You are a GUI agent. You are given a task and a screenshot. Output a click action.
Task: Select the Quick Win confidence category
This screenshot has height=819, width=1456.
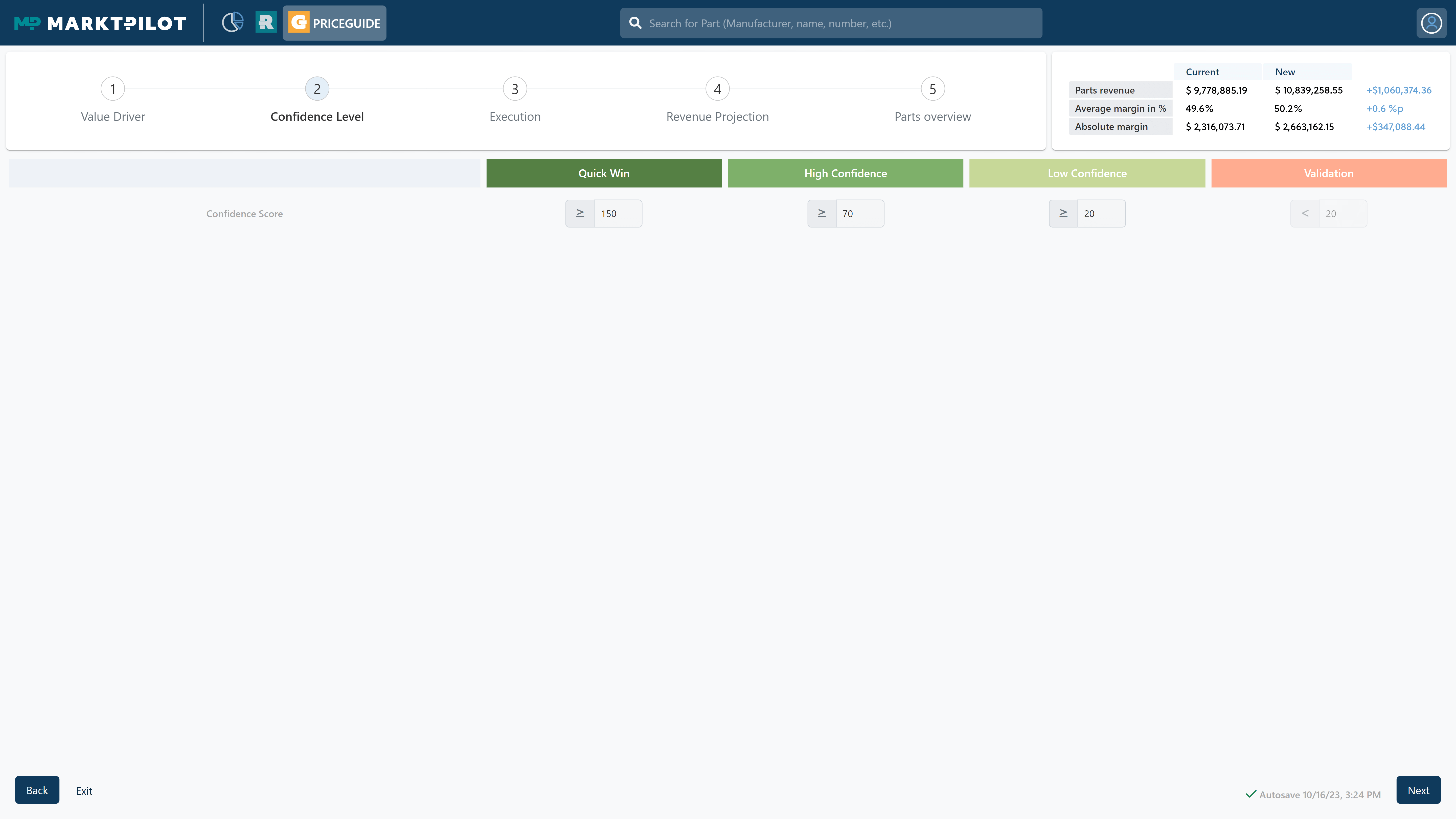[x=604, y=173]
